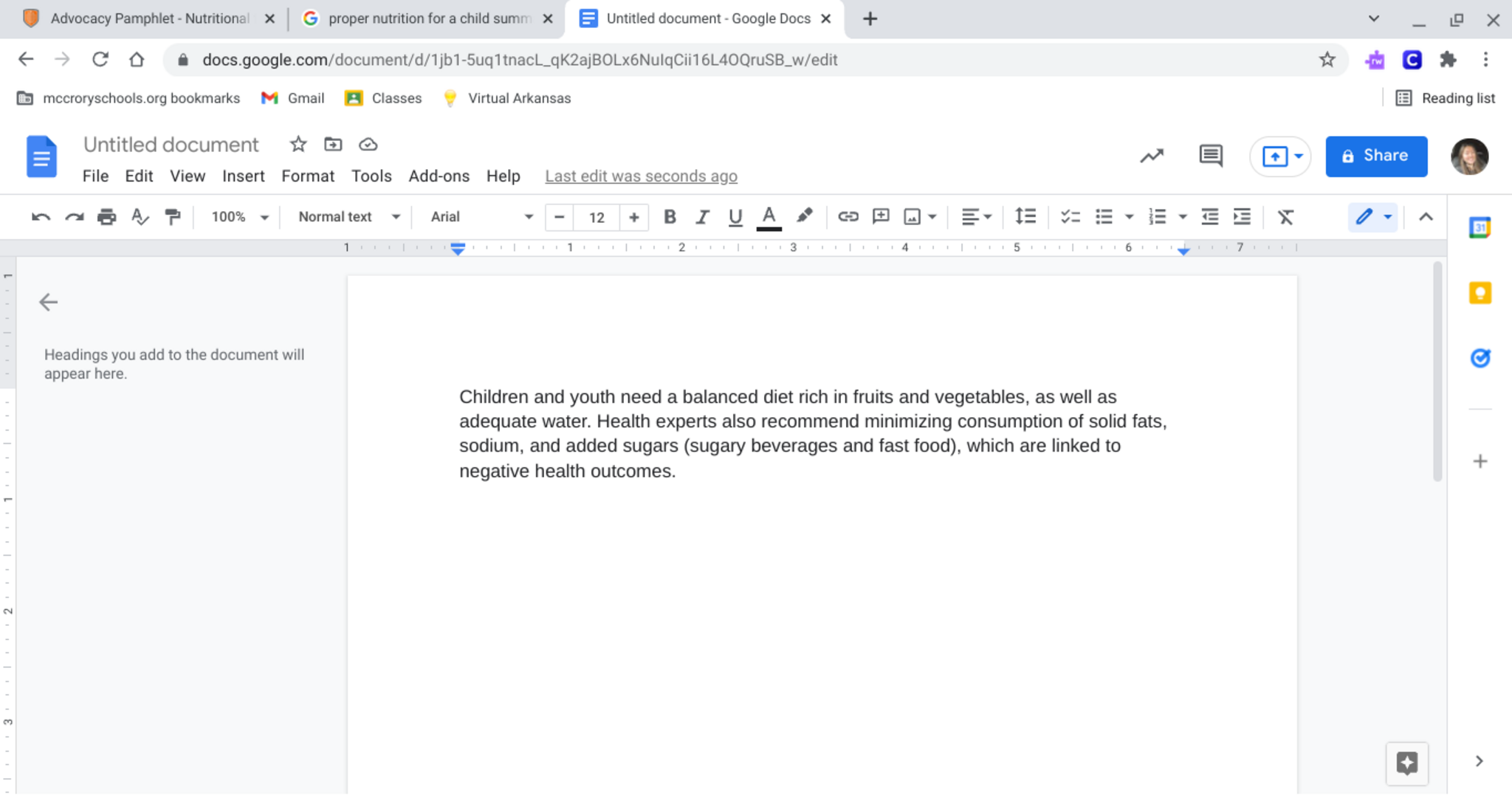Image resolution: width=1512 pixels, height=795 pixels.
Task: Click the blue Share button
Action: (x=1375, y=156)
